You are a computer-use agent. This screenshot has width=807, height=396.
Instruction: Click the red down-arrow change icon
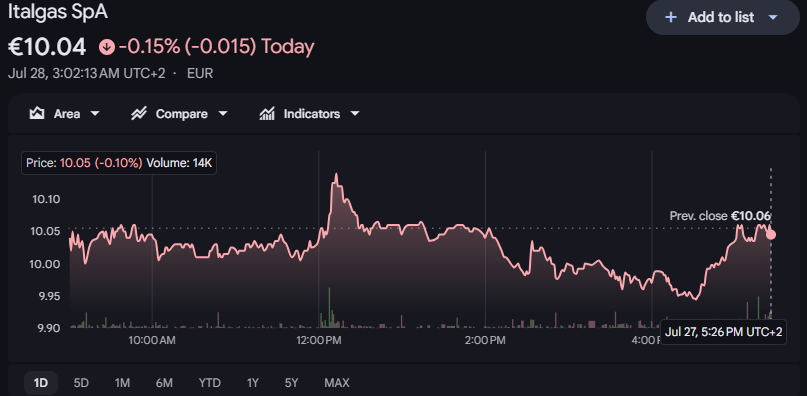pos(107,47)
